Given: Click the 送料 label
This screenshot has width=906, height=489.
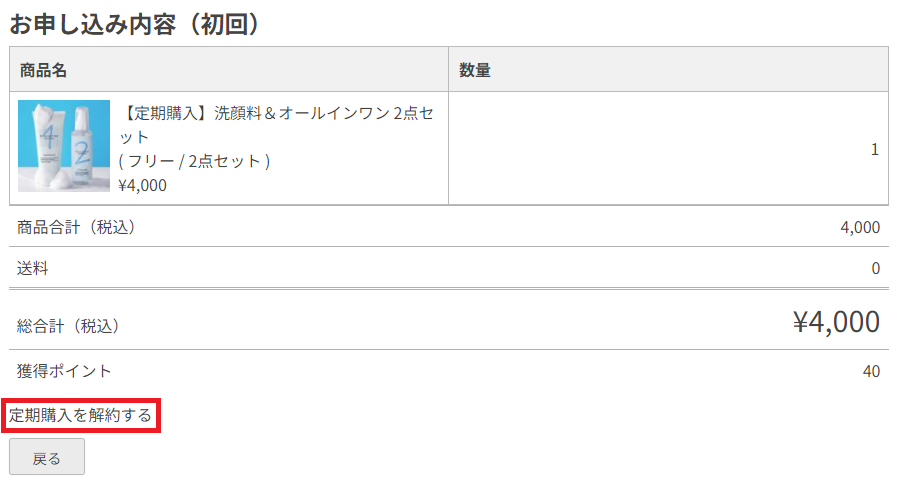Looking at the screenshot, I should [x=33, y=268].
